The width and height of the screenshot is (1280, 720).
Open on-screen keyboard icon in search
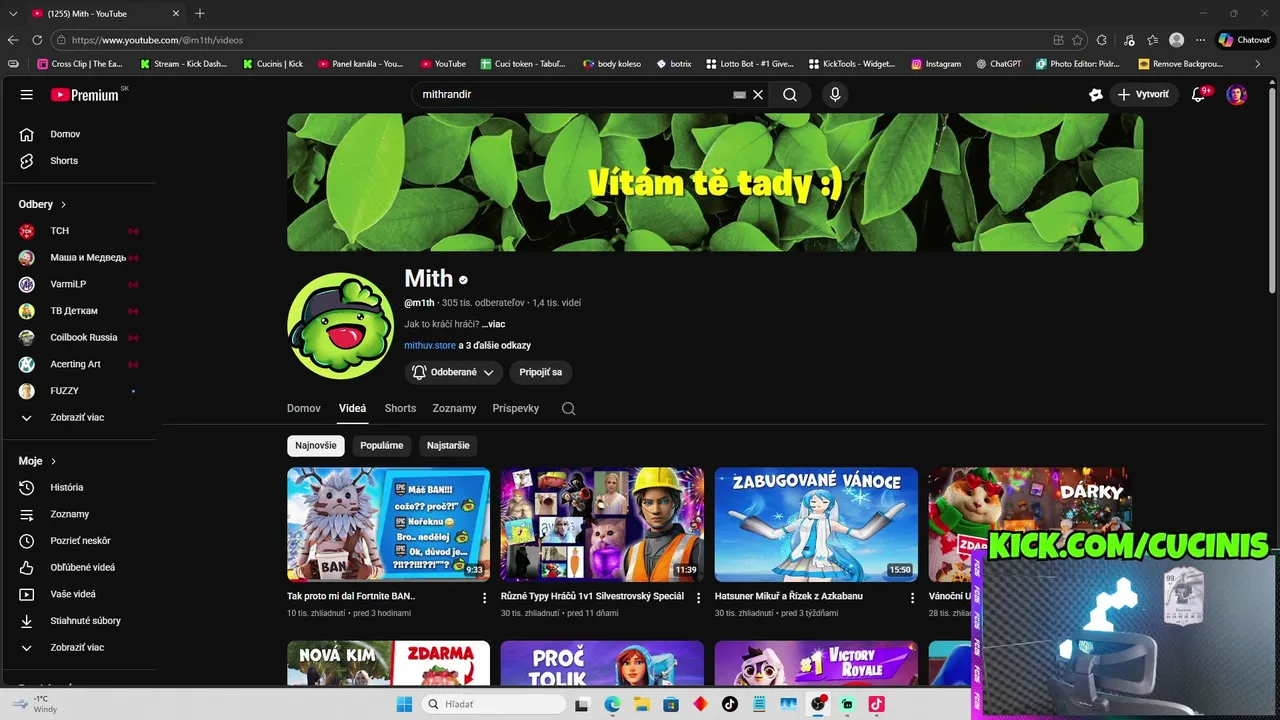[739, 95]
